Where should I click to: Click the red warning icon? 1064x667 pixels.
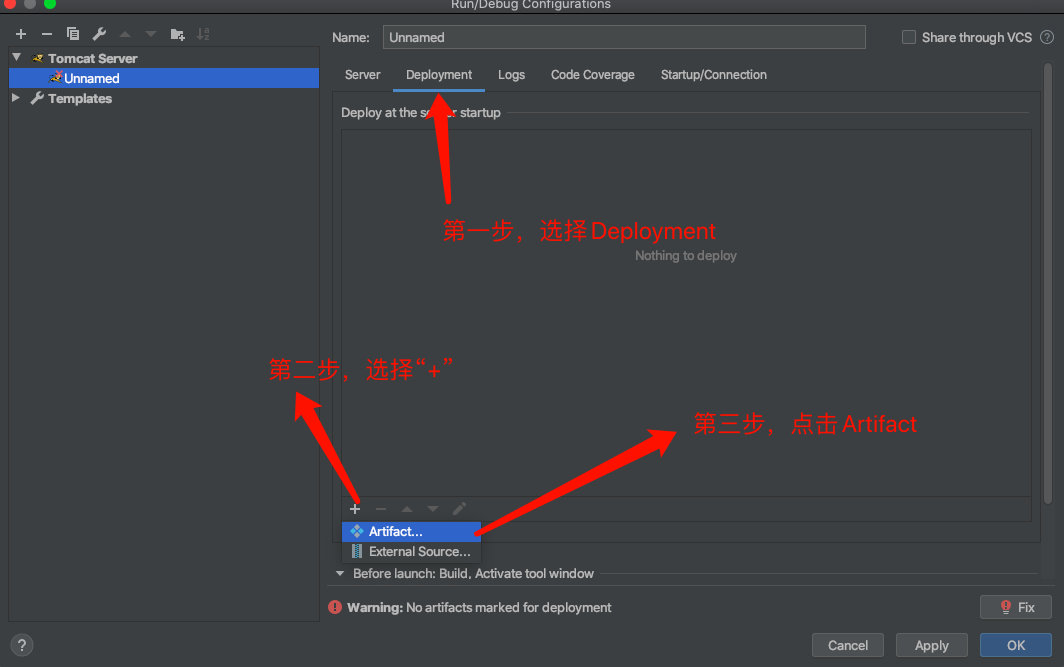(x=335, y=607)
